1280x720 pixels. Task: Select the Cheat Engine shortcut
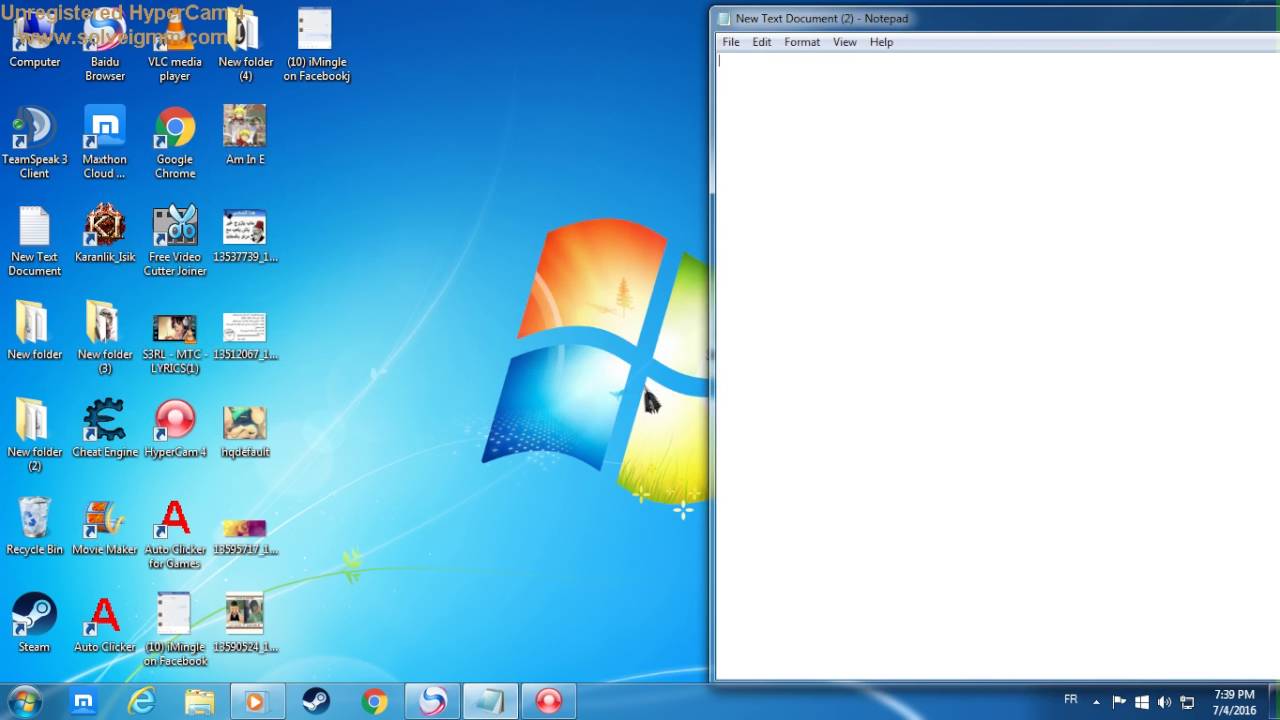(x=105, y=429)
